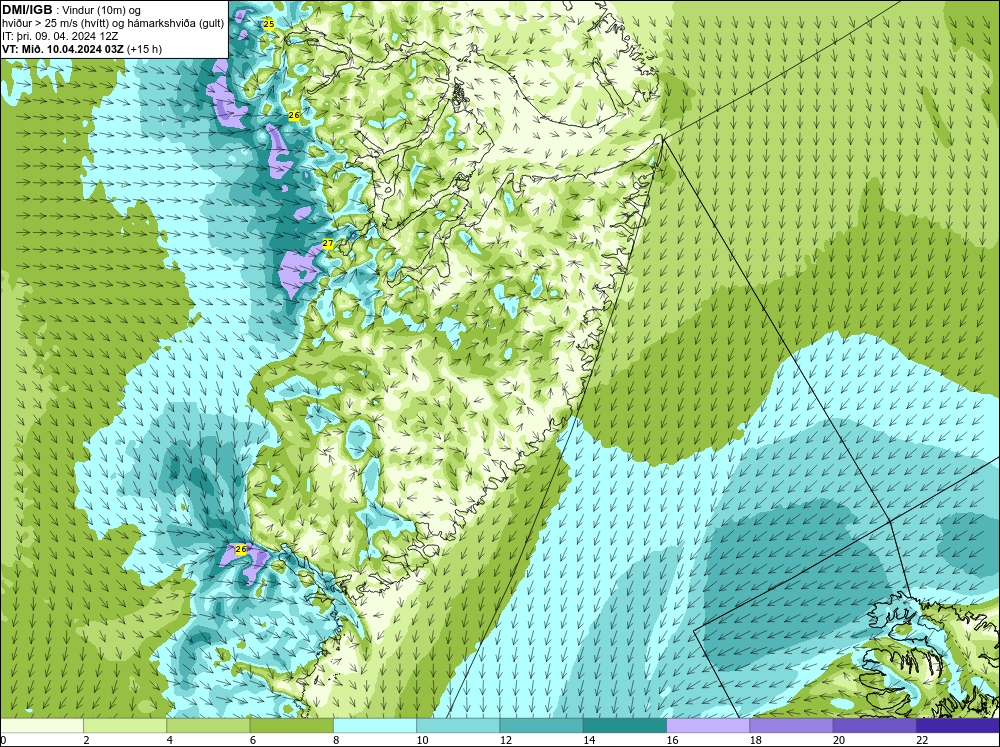Select the 12–14 m/s teal swatch
The width and height of the screenshot is (1000, 747).
(541, 726)
